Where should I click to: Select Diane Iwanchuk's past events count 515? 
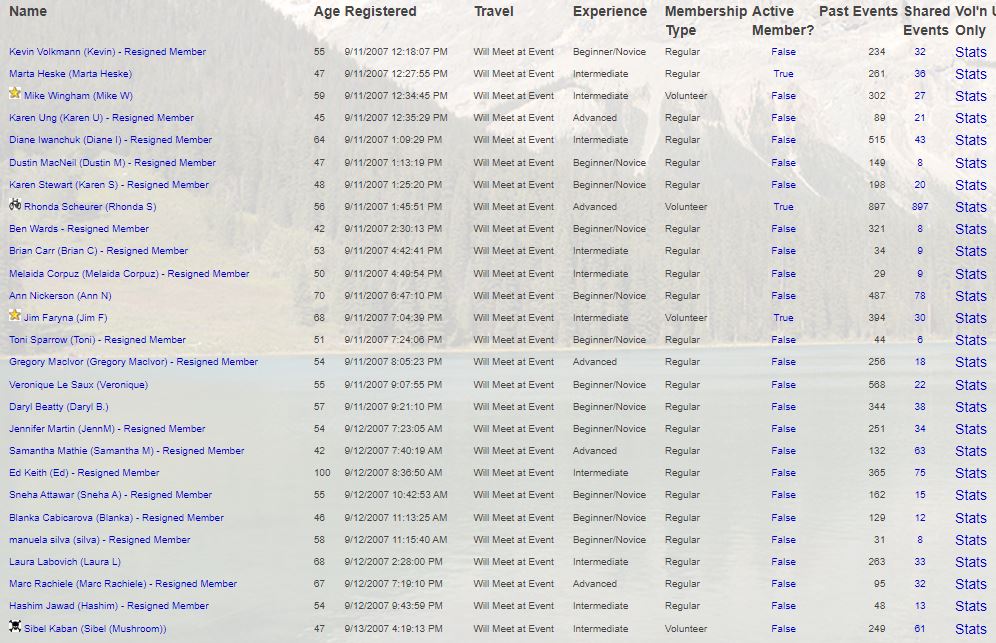click(x=877, y=140)
